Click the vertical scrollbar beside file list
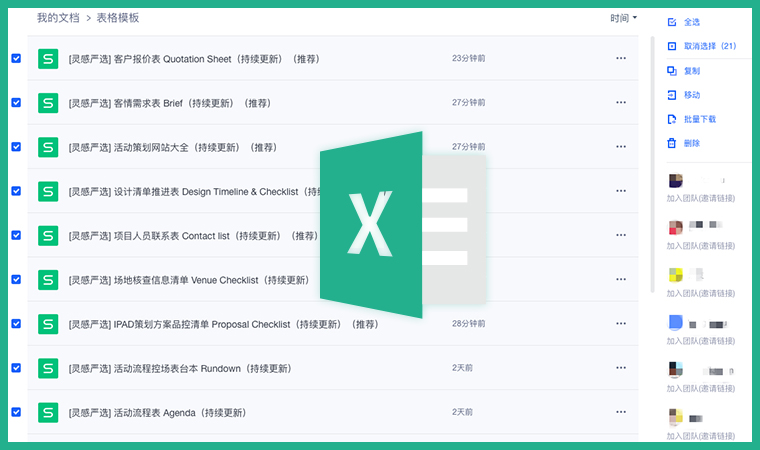Viewport: 760px width, 450px height. point(652,165)
